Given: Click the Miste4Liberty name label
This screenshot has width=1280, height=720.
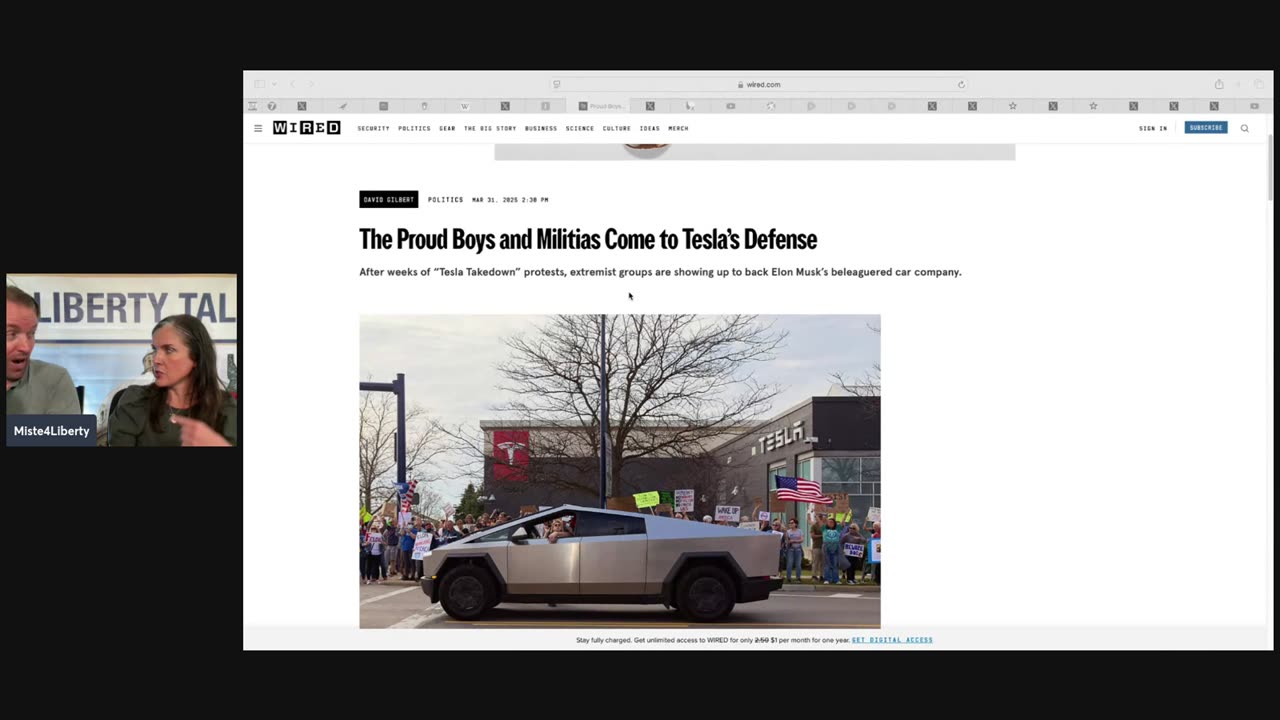Looking at the screenshot, I should (52, 431).
